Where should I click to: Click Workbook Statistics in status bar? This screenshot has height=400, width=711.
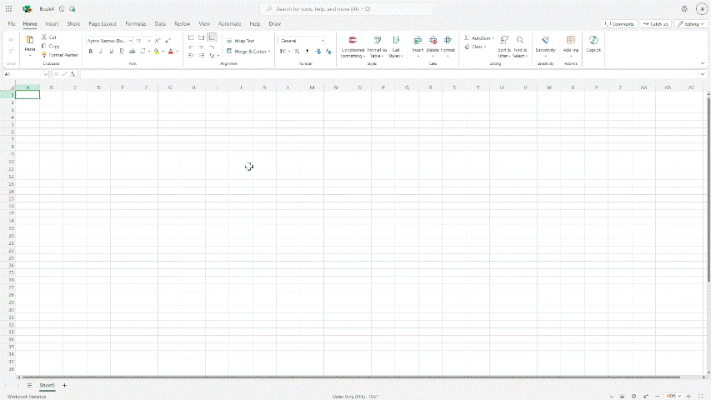[x=27, y=396]
